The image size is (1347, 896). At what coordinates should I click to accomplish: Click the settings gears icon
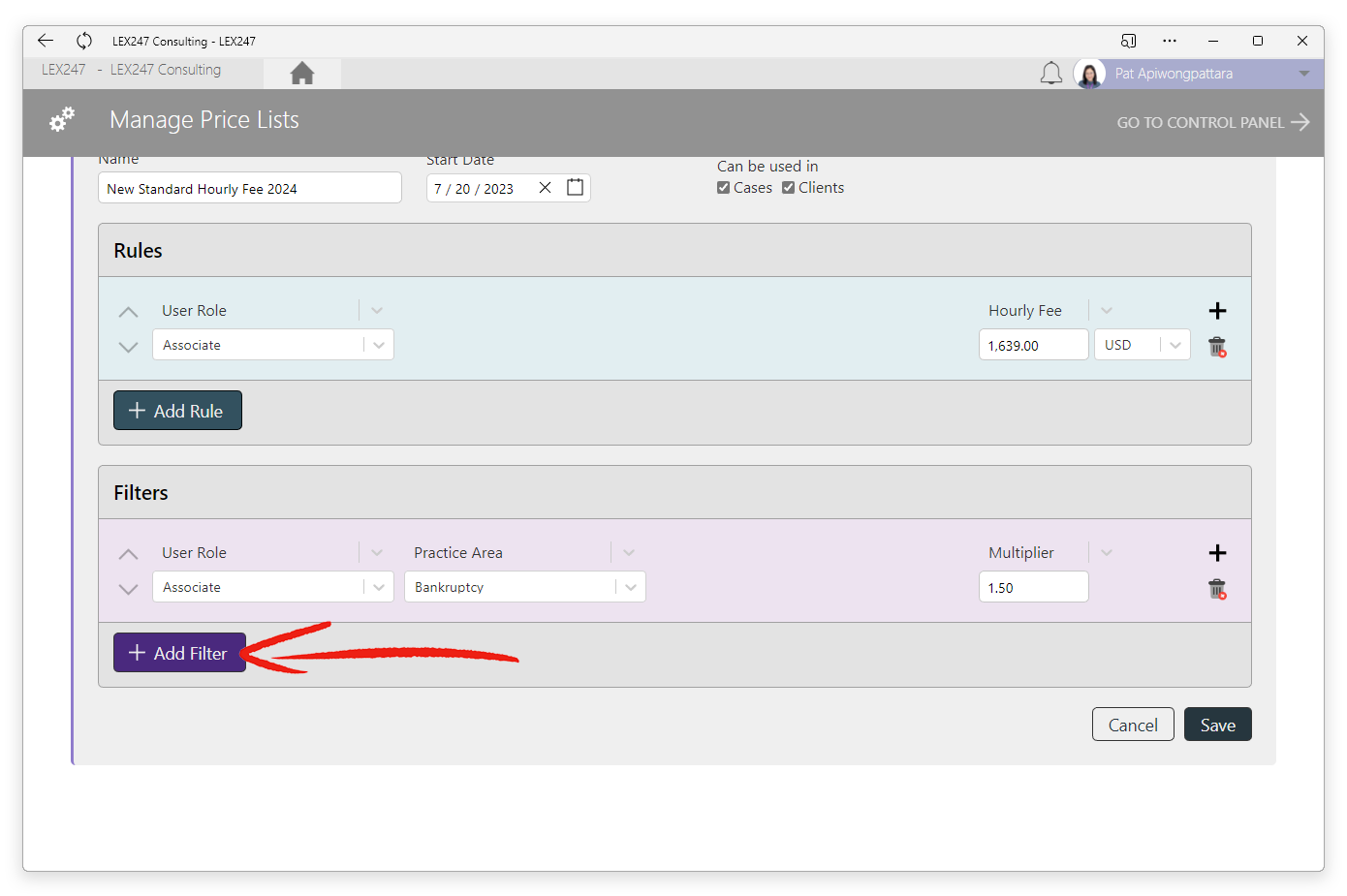coord(62,119)
